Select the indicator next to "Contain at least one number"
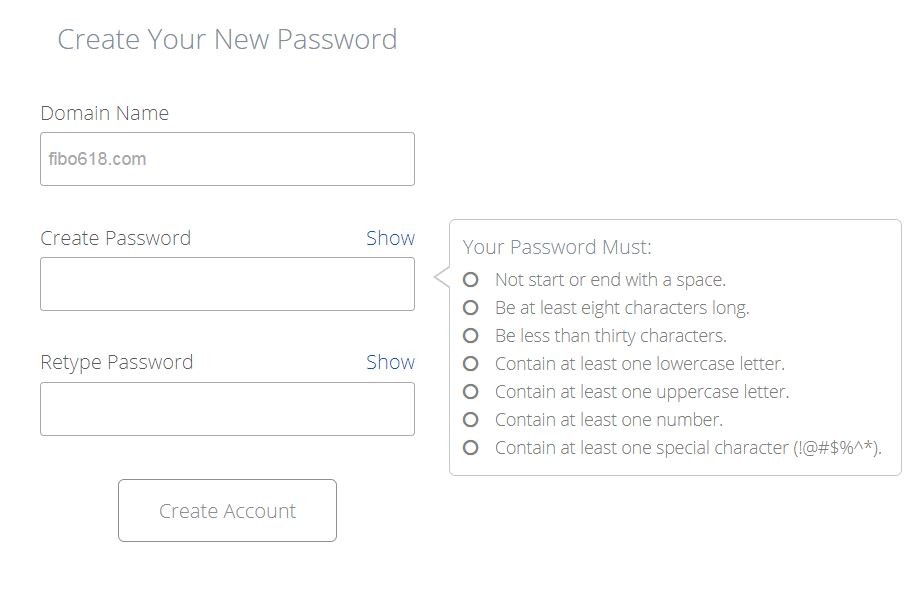The height and width of the screenshot is (592, 908). (471, 421)
